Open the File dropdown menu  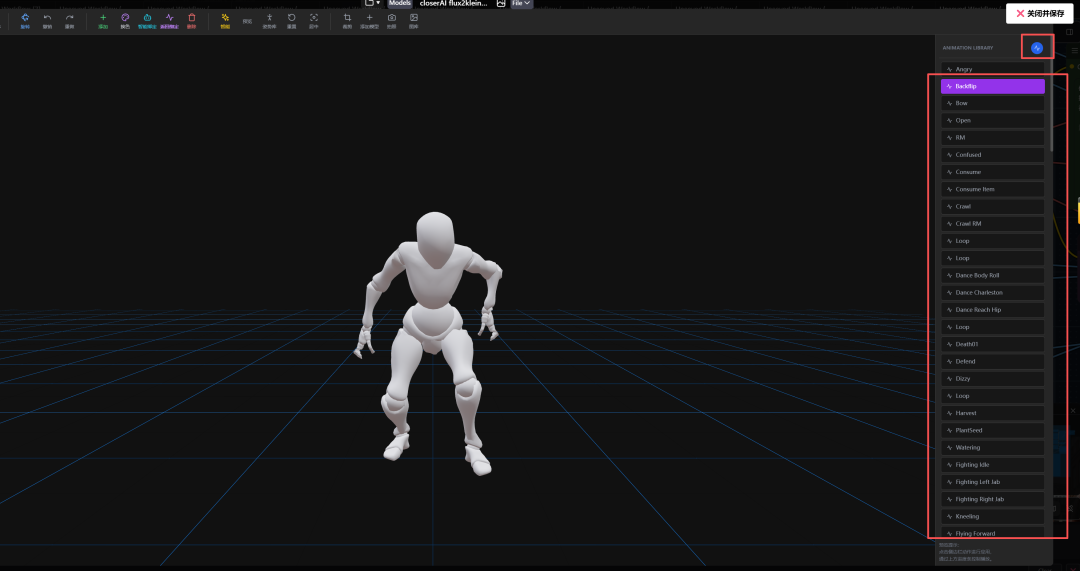[x=521, y=3]
